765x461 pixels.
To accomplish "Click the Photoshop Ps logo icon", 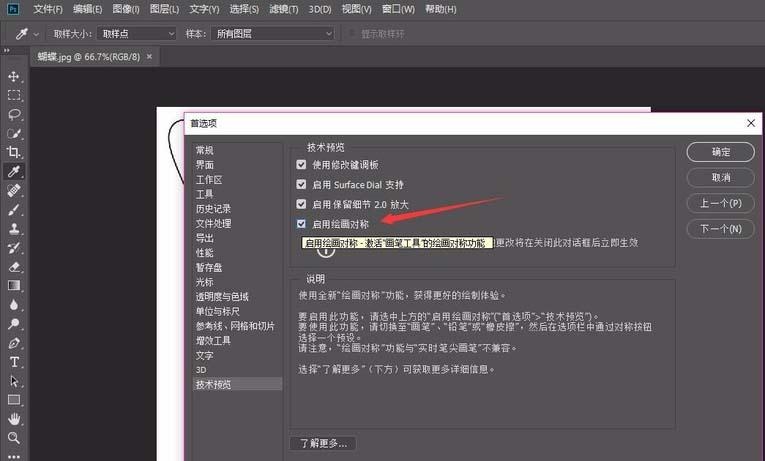I will click(13, 9).
